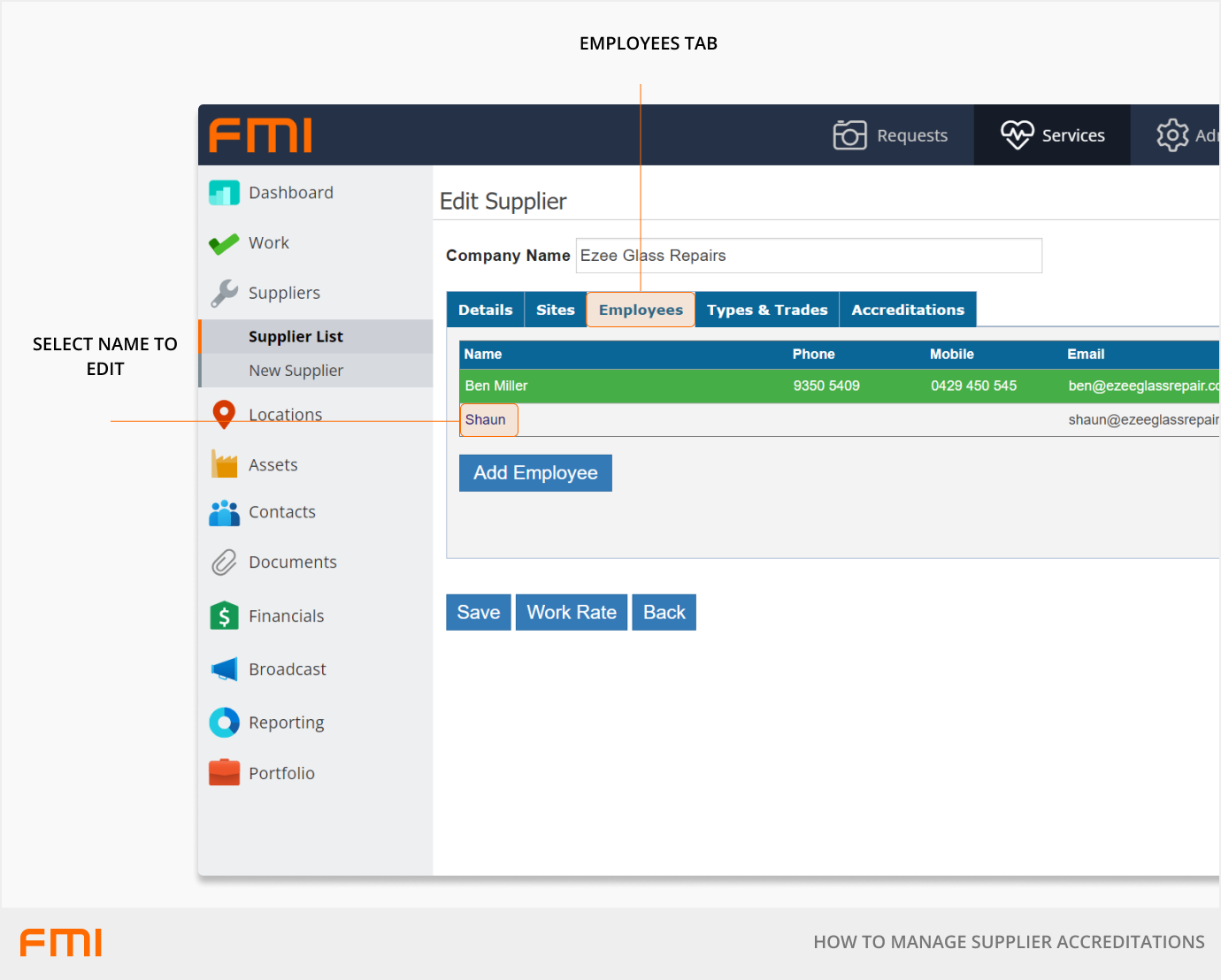Click the Financials dollar icon
1221x980 pixels.
point(224,616)
